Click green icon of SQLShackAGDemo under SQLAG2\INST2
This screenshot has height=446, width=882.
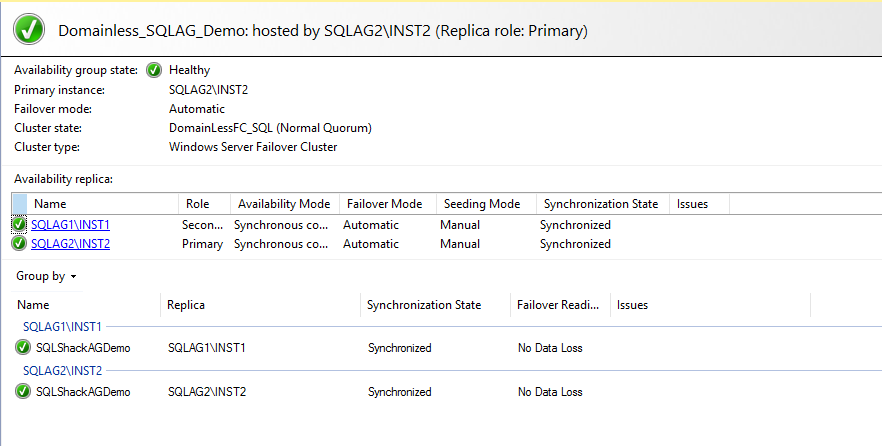coord(23,392)
